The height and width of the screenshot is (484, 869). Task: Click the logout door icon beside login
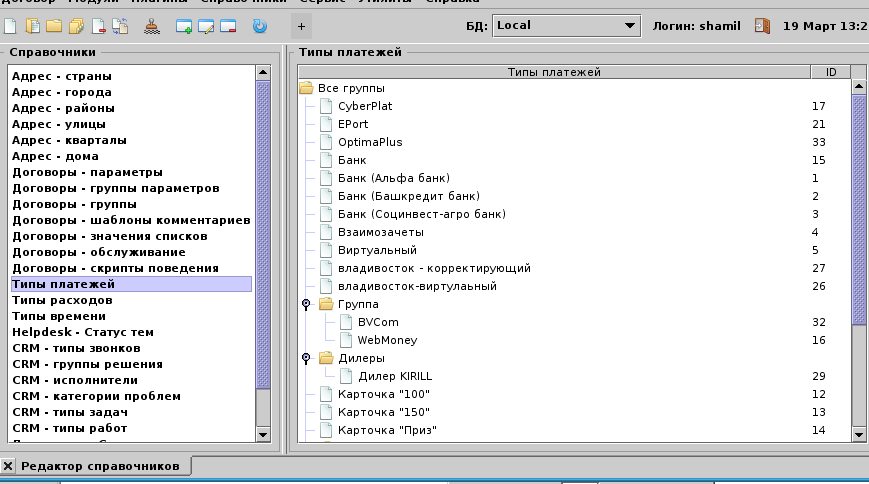[763, 26]
